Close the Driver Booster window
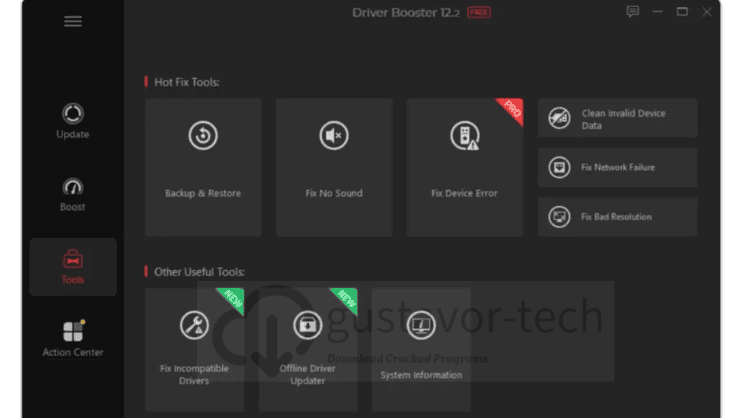743x418 pixels. point(707,12)
